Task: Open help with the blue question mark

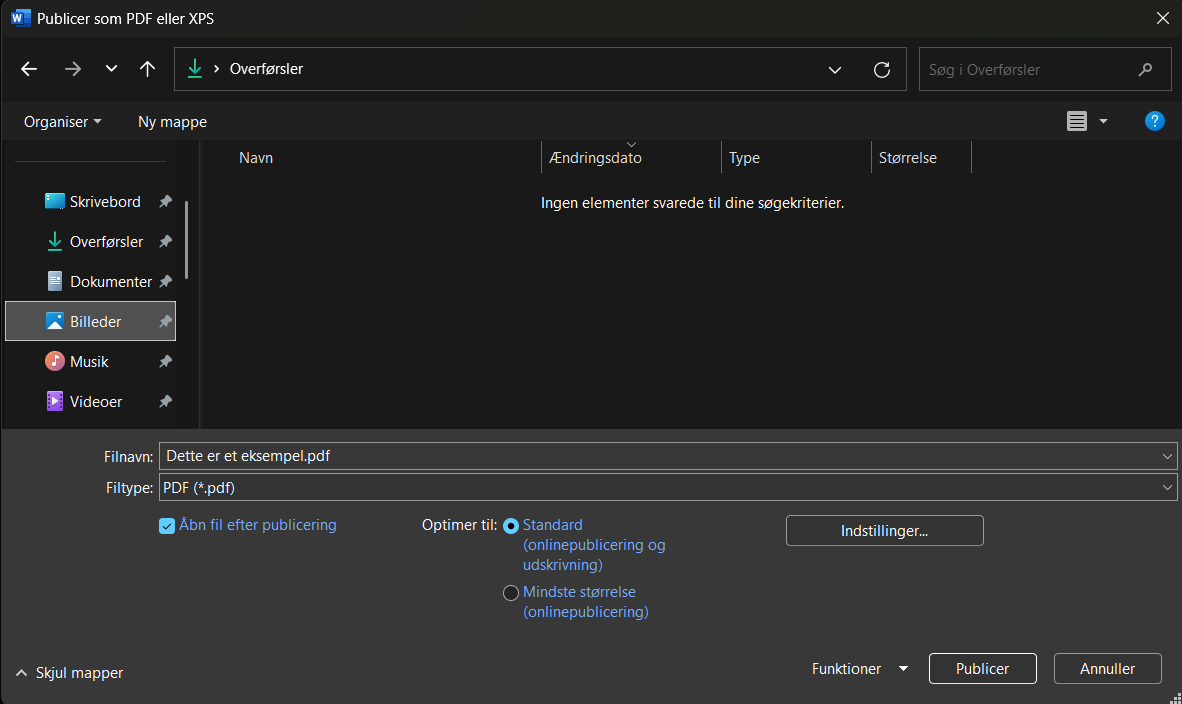Action: tap(1154, 121)
